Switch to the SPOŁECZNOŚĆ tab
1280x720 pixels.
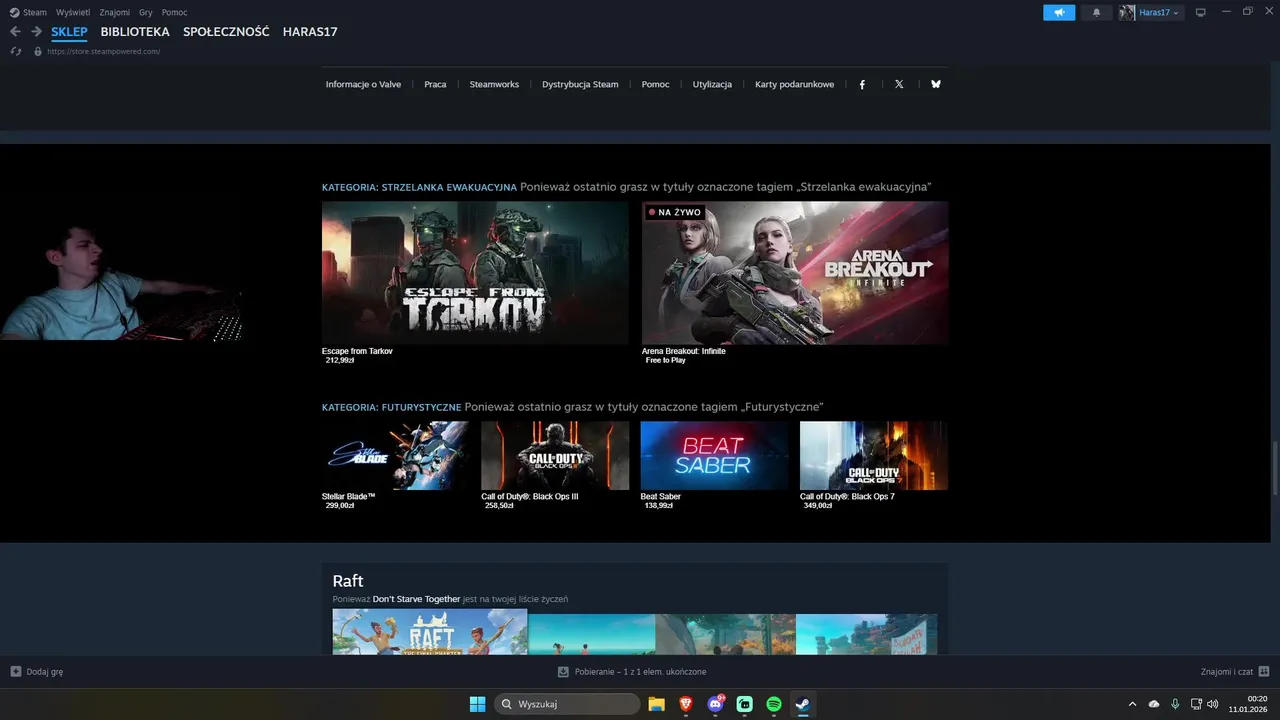(x=226, y=32)
